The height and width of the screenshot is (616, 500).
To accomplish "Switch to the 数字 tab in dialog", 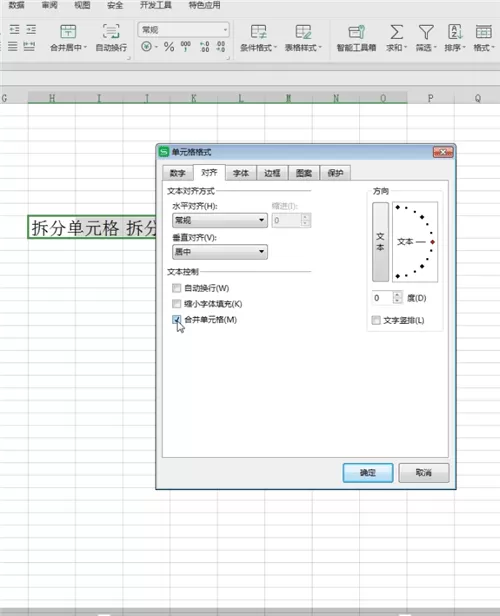I will pos(178,173).
